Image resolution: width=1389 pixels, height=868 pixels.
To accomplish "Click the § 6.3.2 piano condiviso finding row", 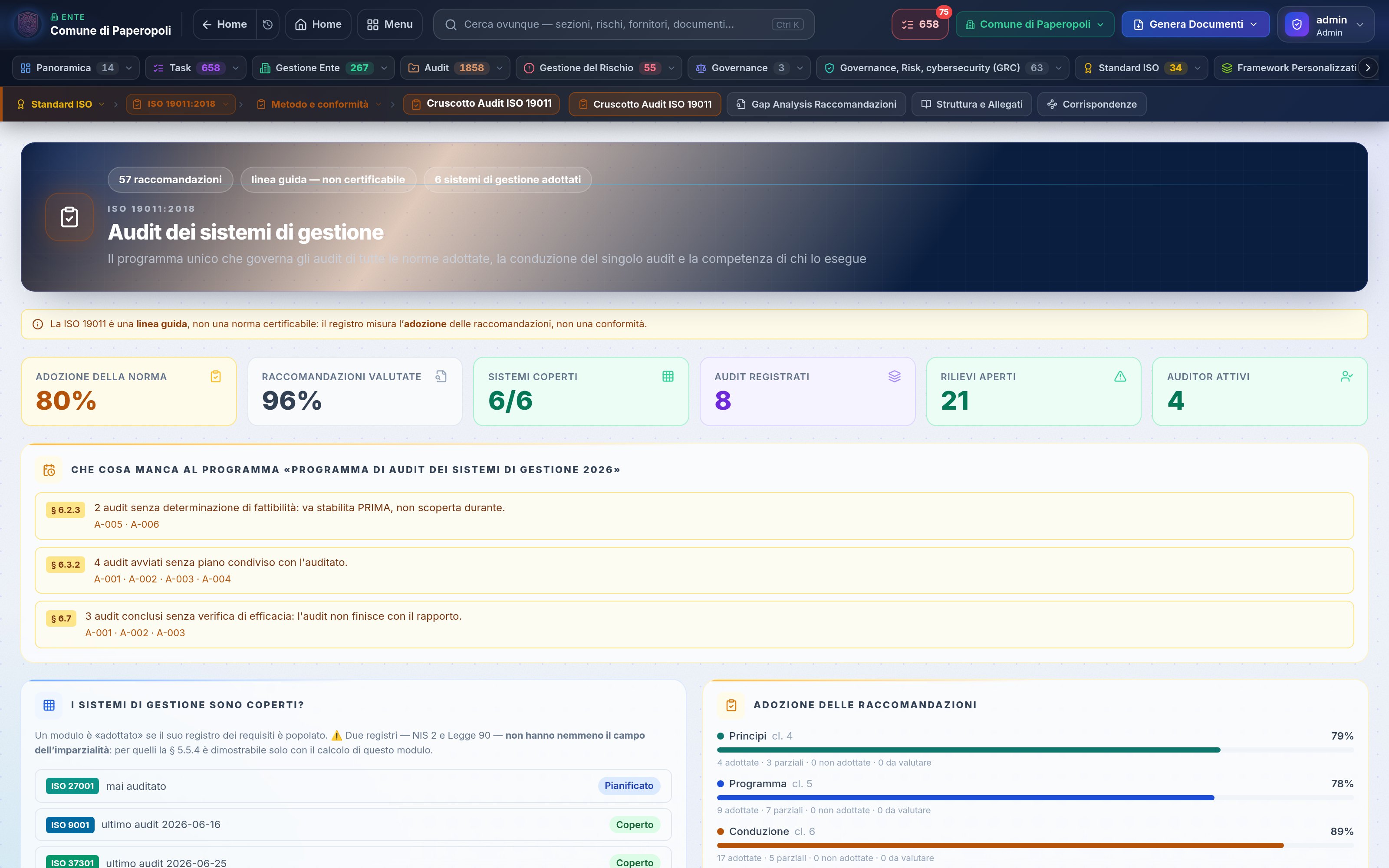I will pos(694,571).
